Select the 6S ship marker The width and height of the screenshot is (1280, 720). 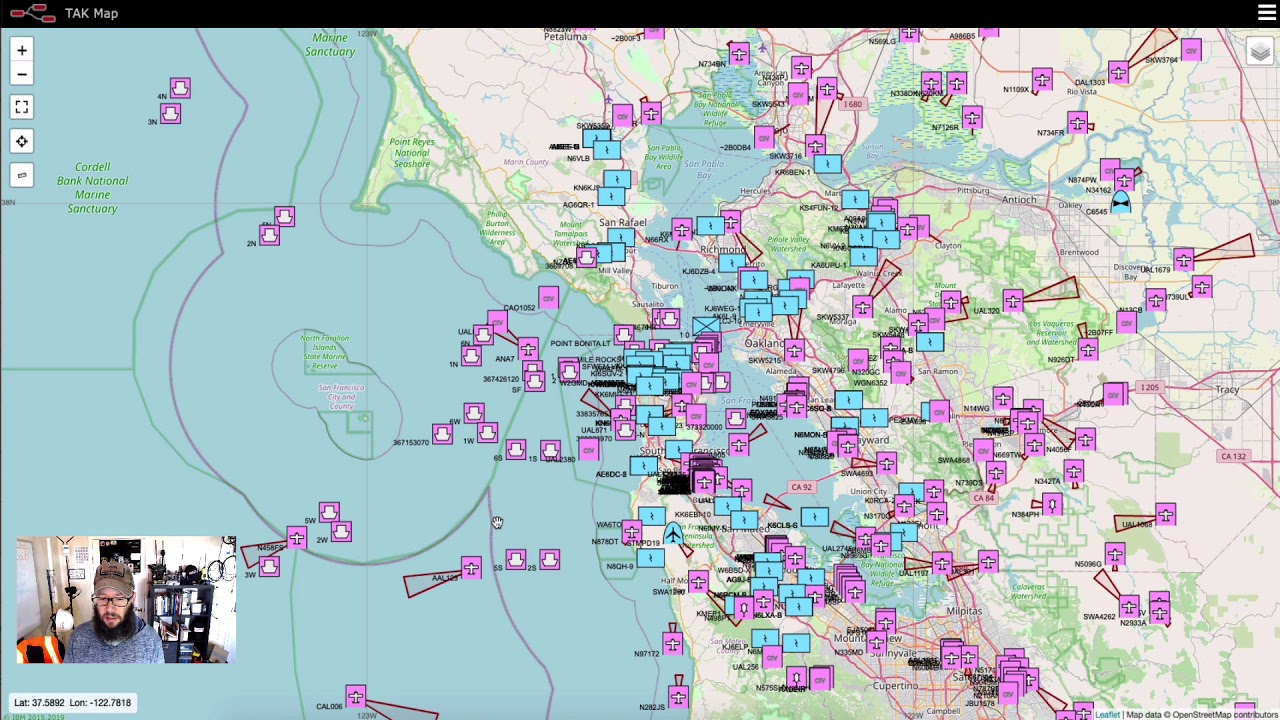tap(516, 450)
